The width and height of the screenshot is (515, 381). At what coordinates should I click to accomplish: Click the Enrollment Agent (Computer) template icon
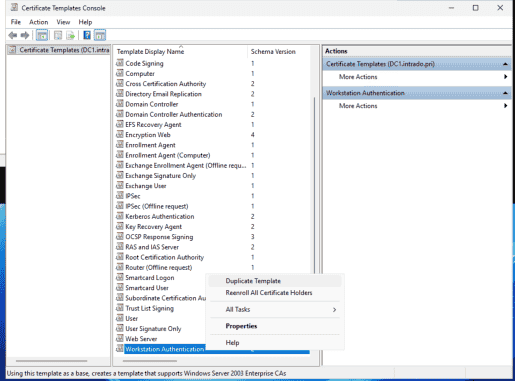point(120,155)
